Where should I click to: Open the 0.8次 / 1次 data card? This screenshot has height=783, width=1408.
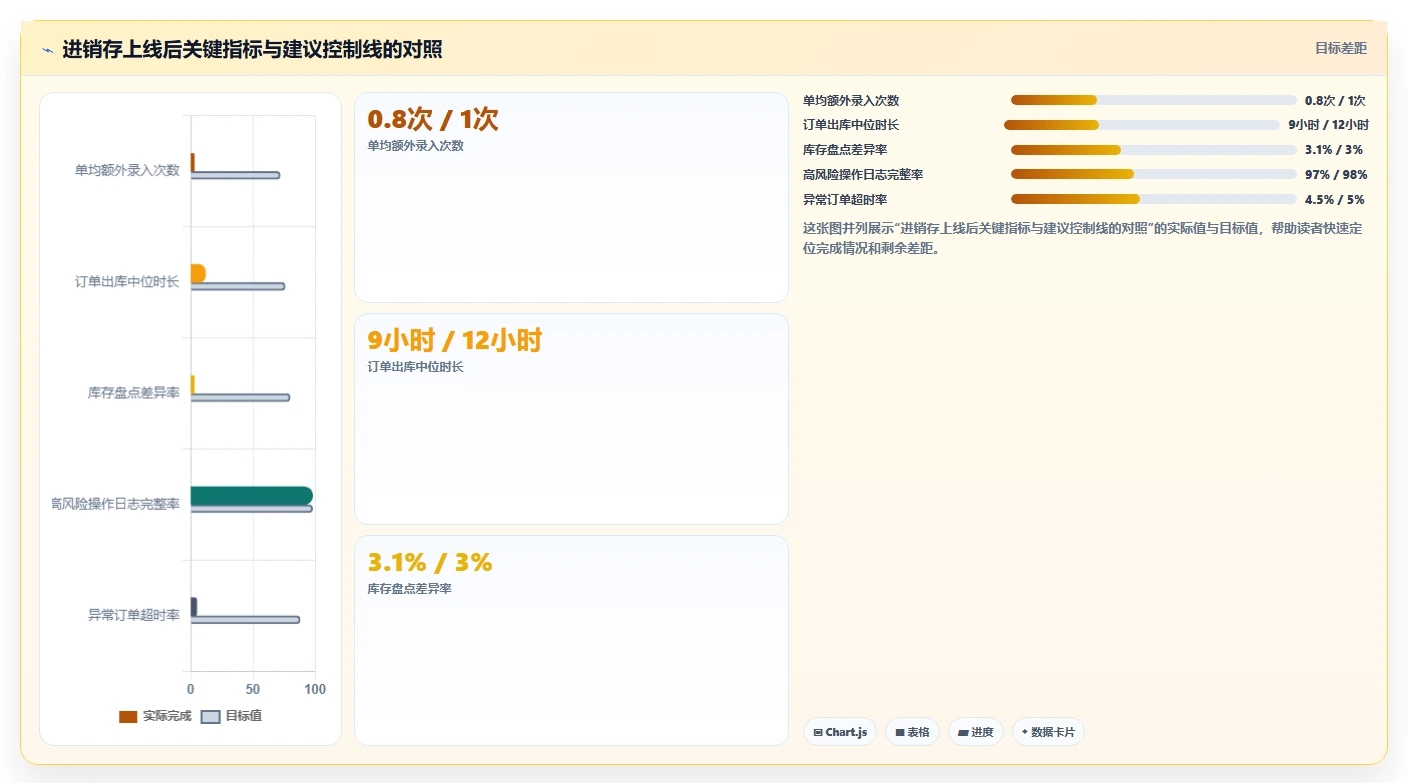tap(571, 197)
